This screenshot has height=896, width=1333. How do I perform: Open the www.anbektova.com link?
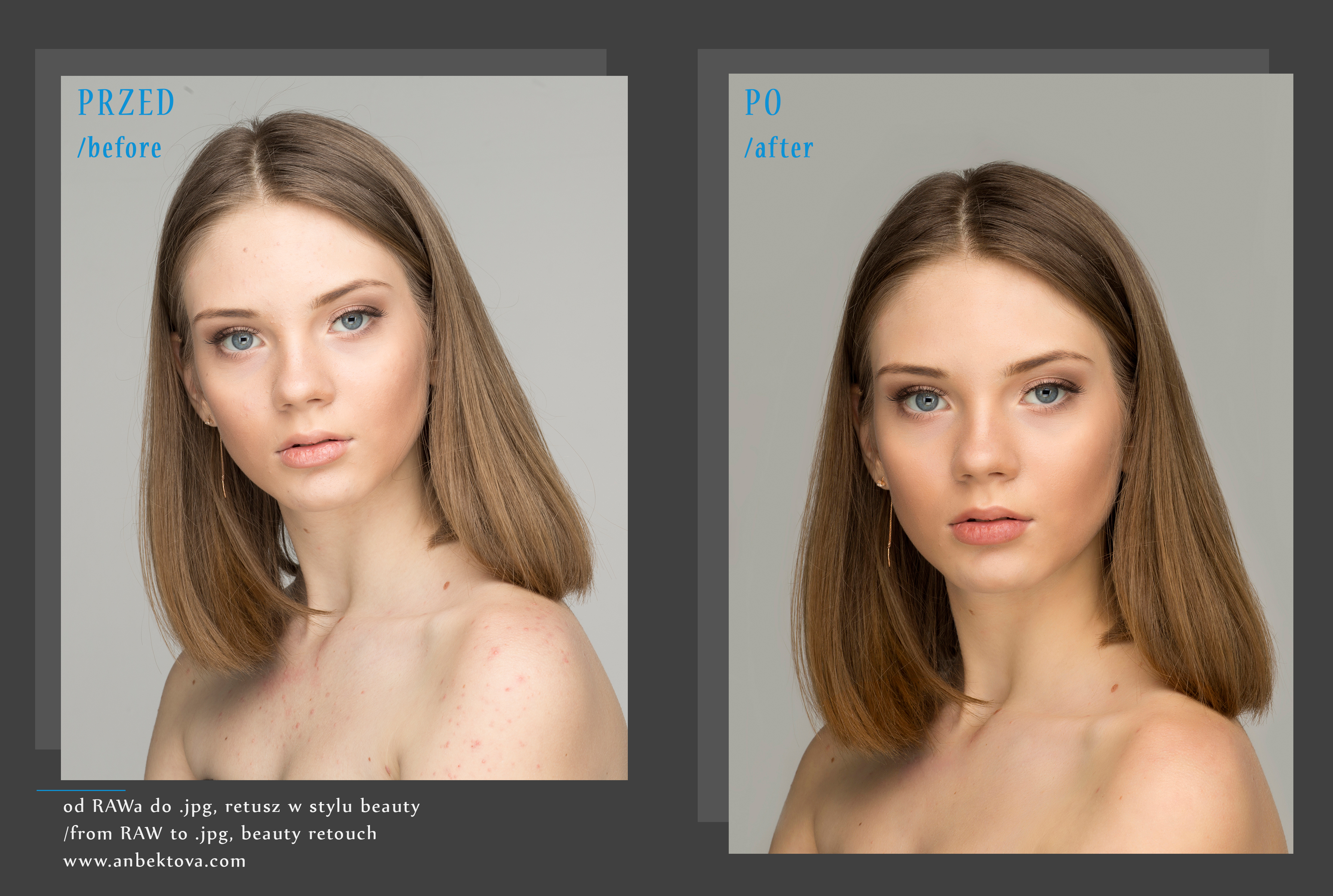tap(154, 861)
